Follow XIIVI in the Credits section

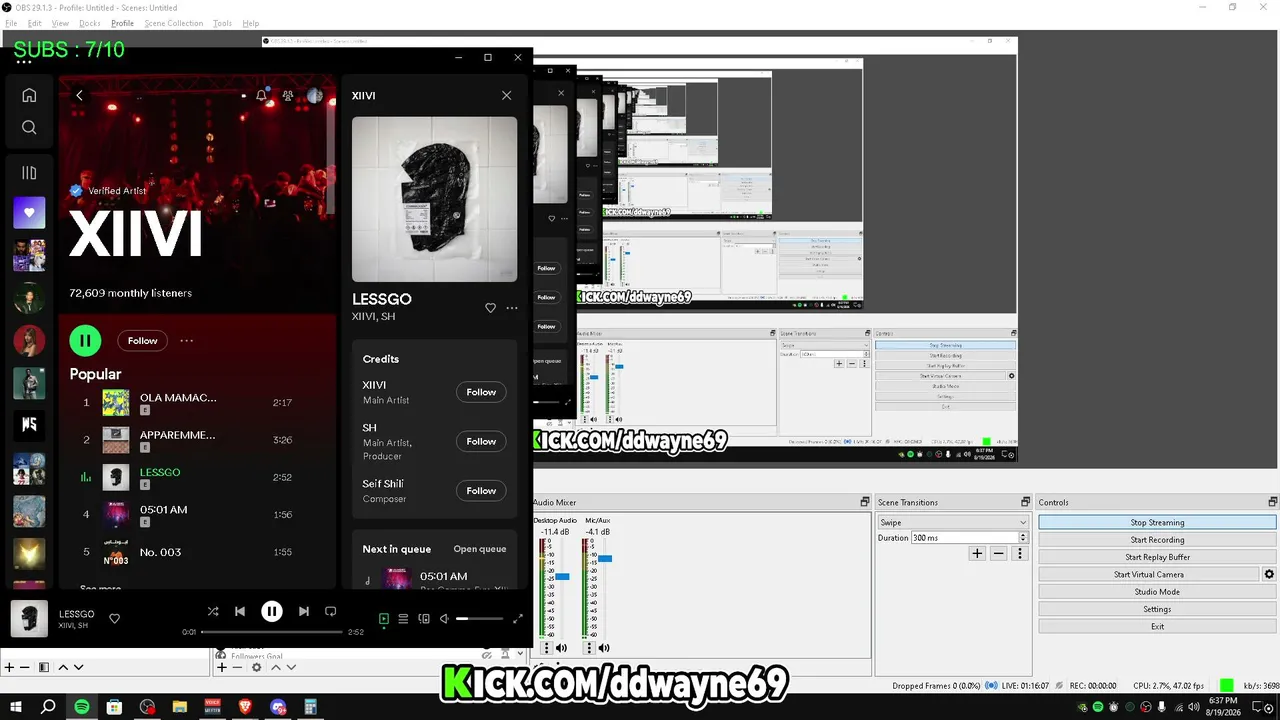click(x=481, y=392)
